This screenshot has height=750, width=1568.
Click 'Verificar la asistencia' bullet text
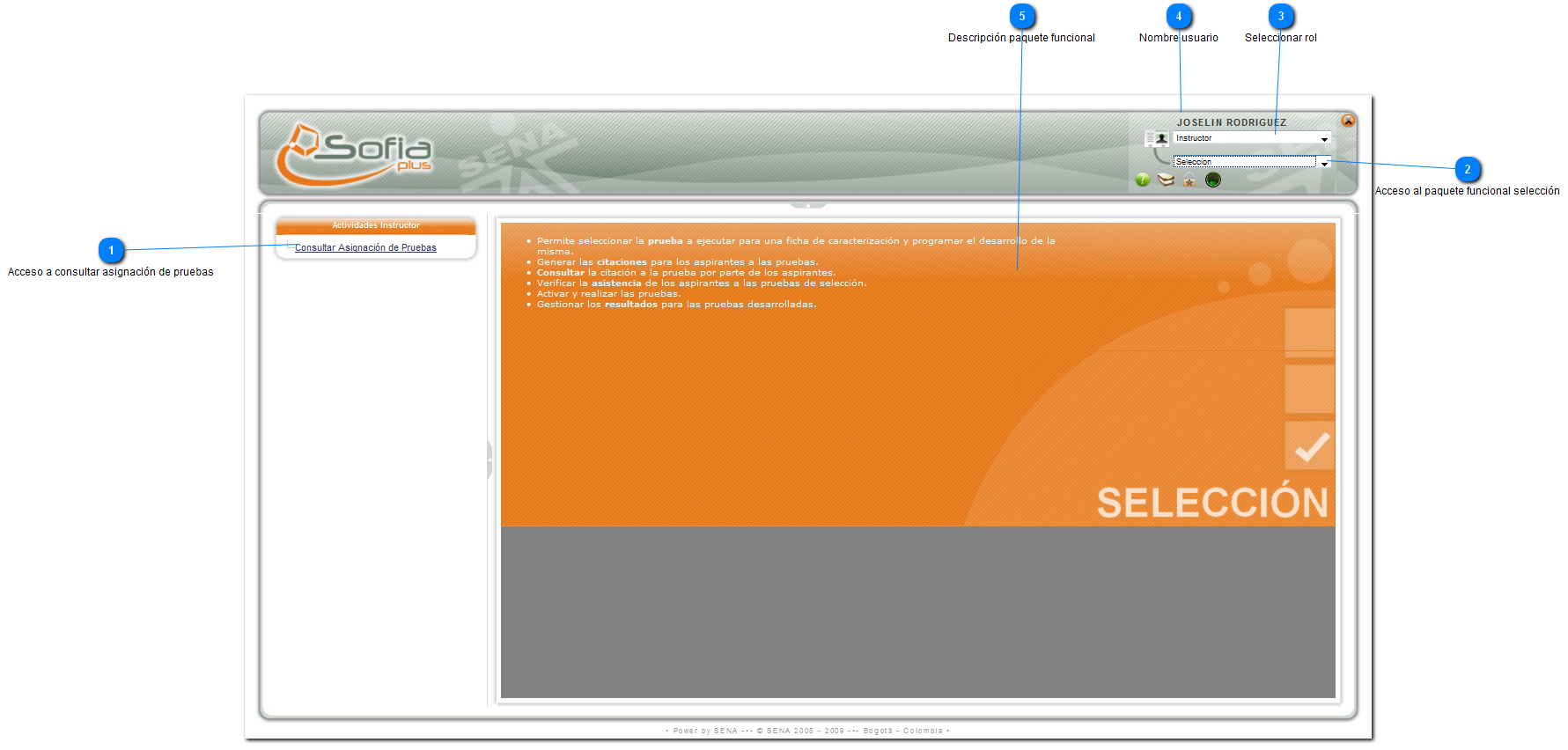pyautogui.click(x=702, y=283)
